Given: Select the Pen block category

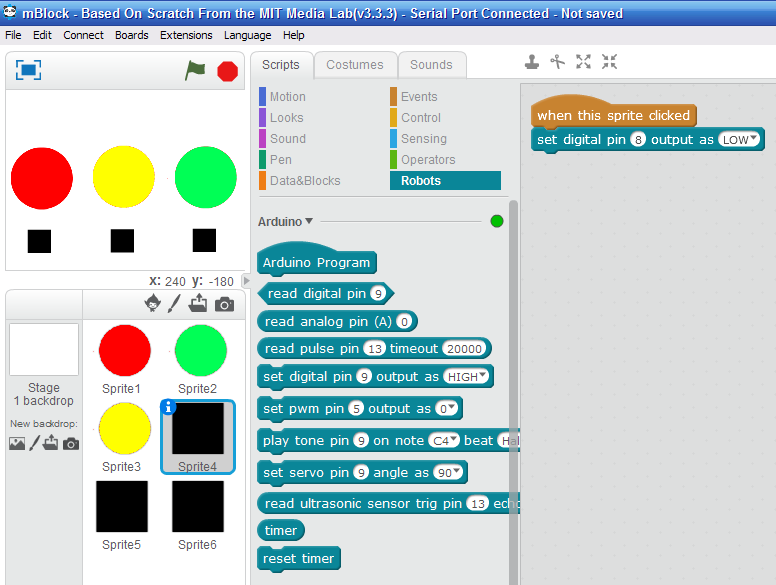Looking at the screenshot, I should [275, 160].
